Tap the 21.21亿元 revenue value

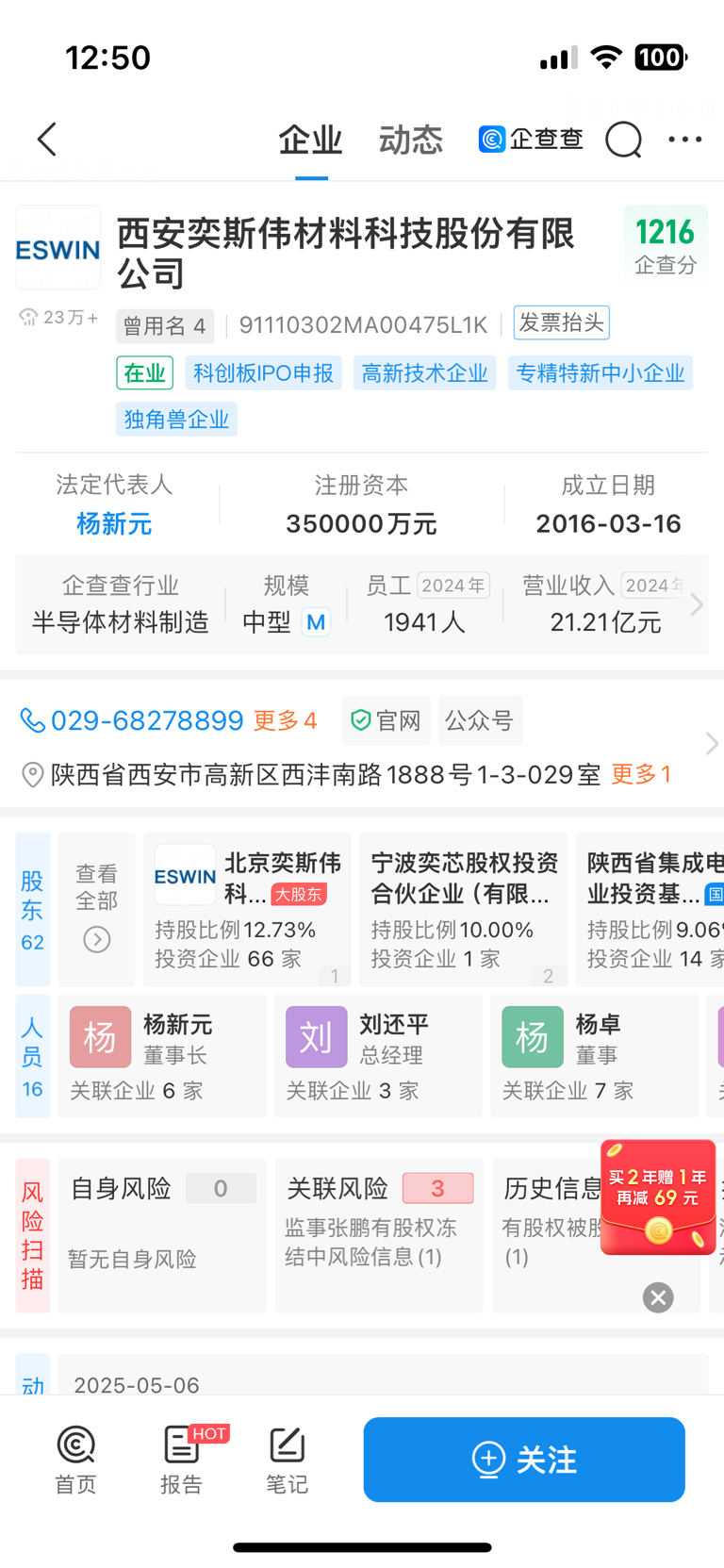[x=605, y=622]
